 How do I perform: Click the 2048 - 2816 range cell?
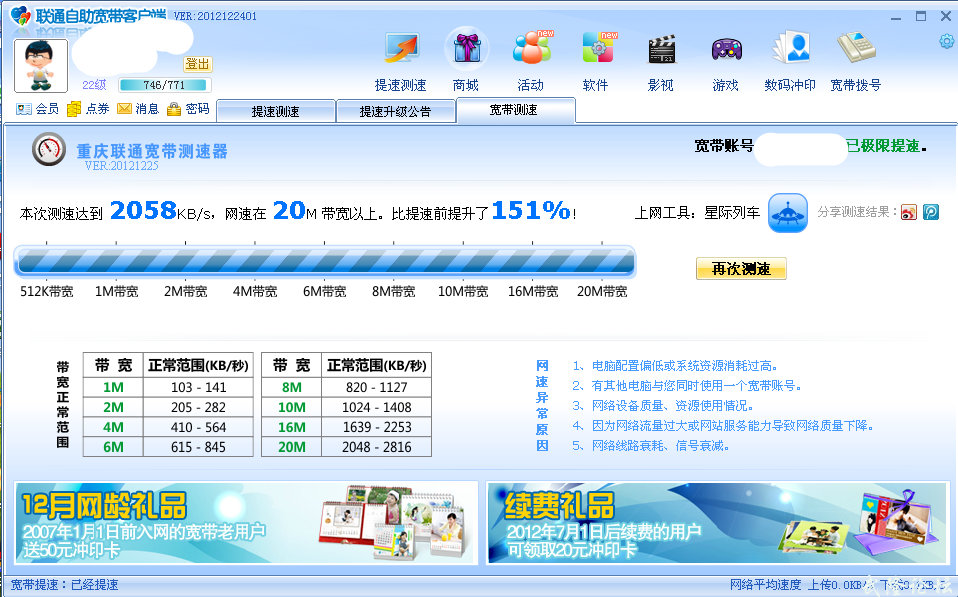pos(376,447)
